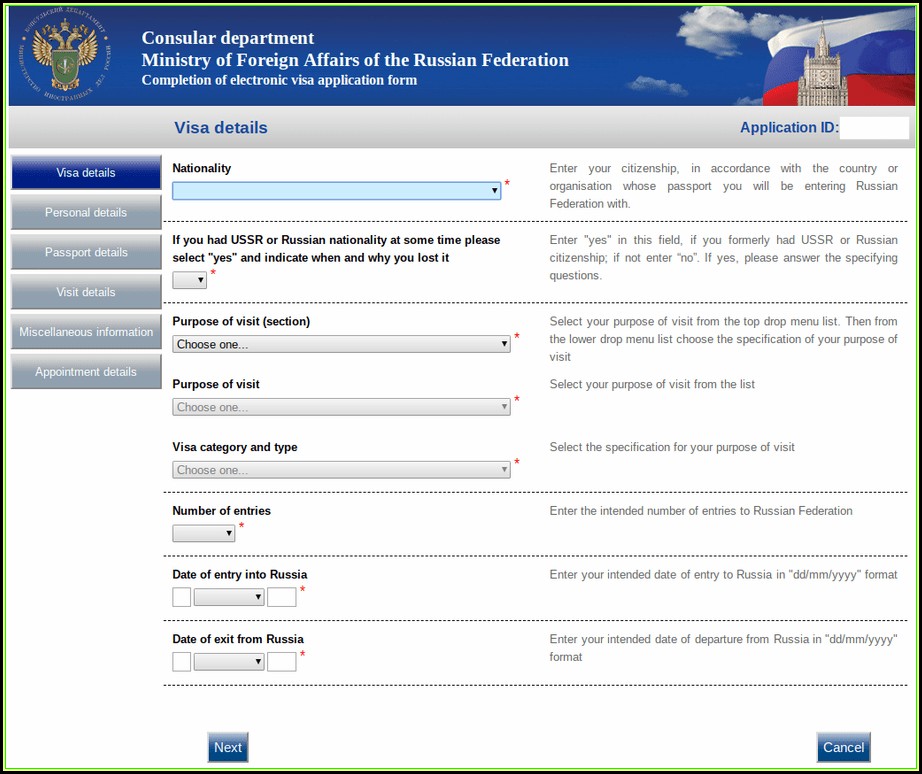Click year field of Date of exit from Russia

click(x=282, y=662)
